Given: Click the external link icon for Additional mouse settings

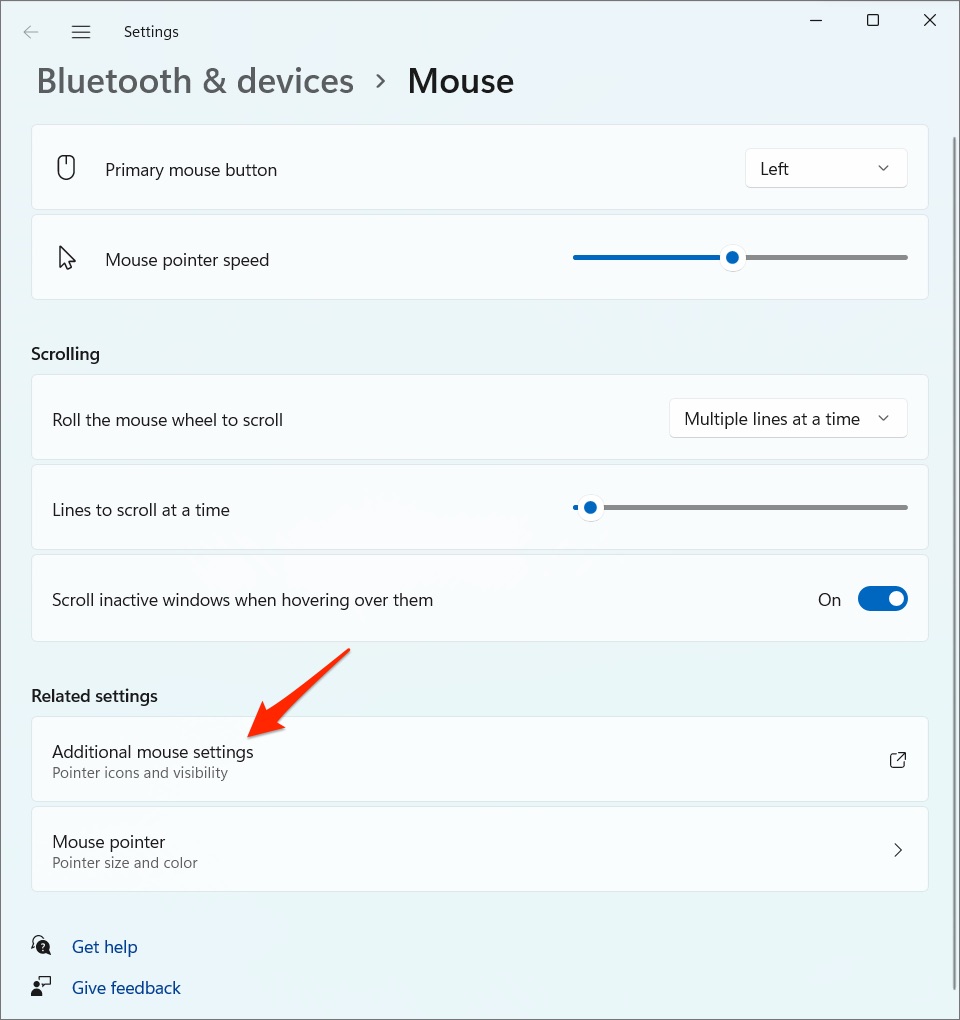Looking at the screenshot, I should pyautogui.click(x=898, y=760).
